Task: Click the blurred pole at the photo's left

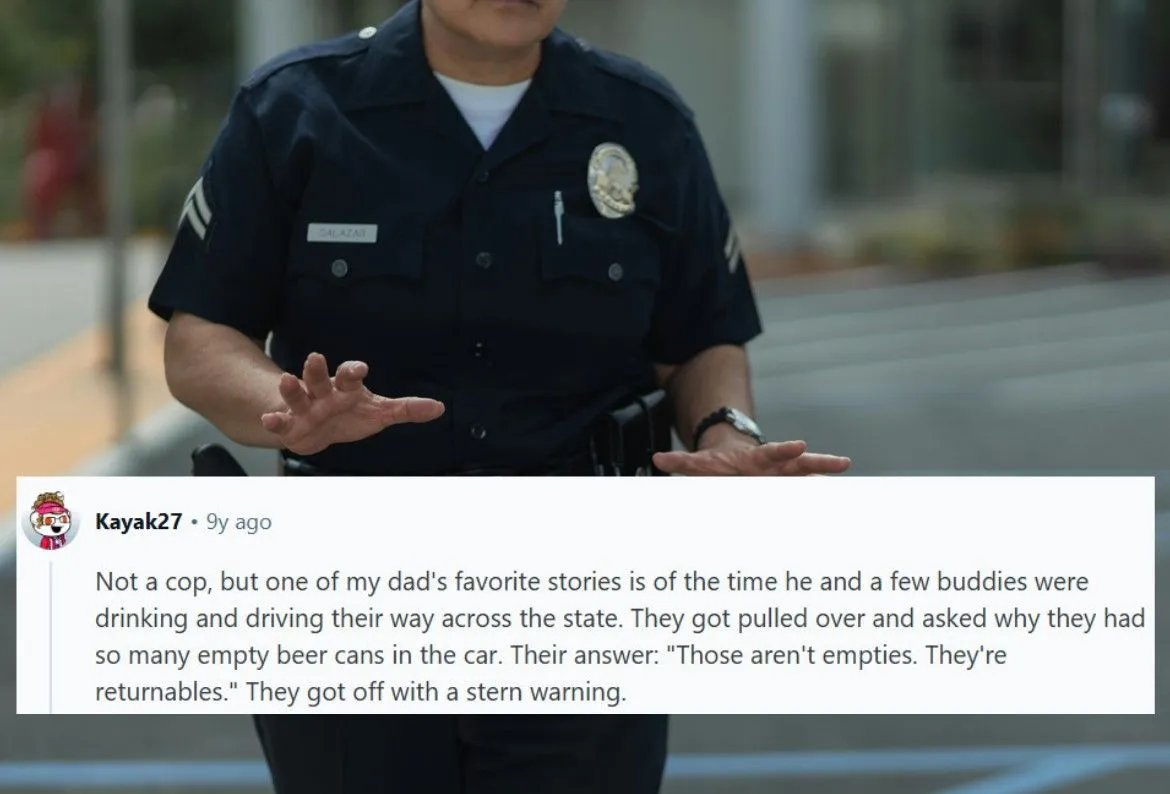Action: [x=114, y=187]
